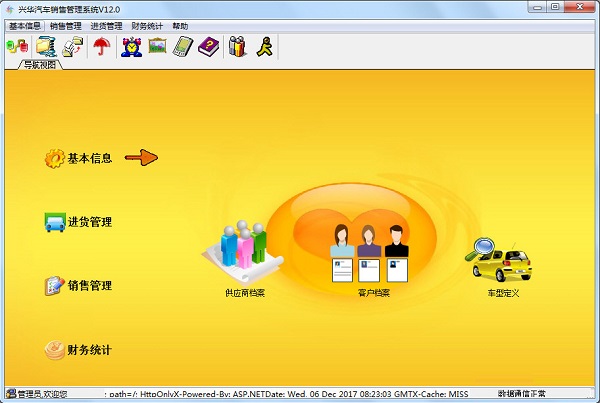Click the green calculator toolbar icon
Image resolution: width=600 pixels, height=403 pixels.
(183, 47)
